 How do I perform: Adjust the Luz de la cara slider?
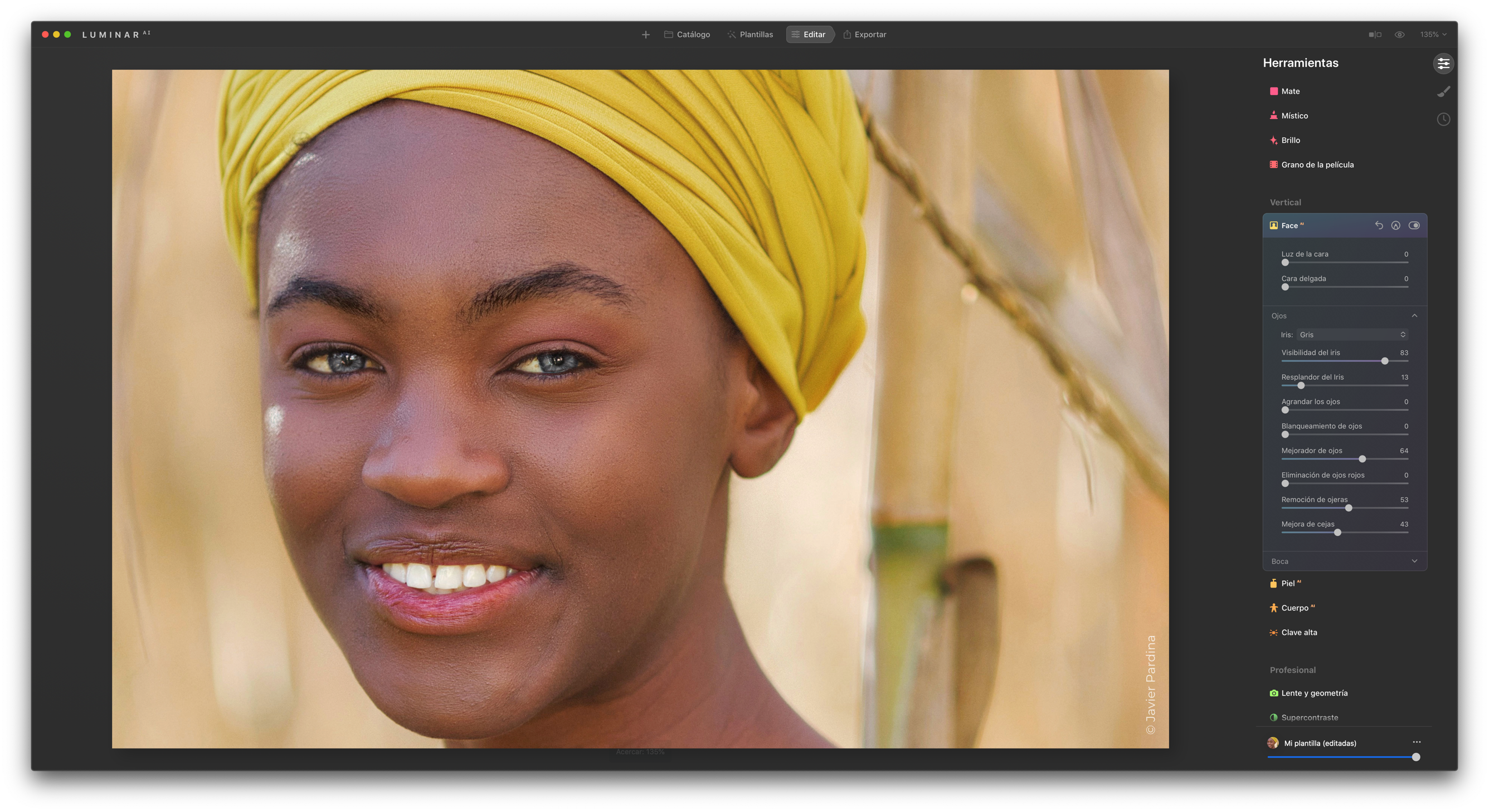coord(1345,263)
